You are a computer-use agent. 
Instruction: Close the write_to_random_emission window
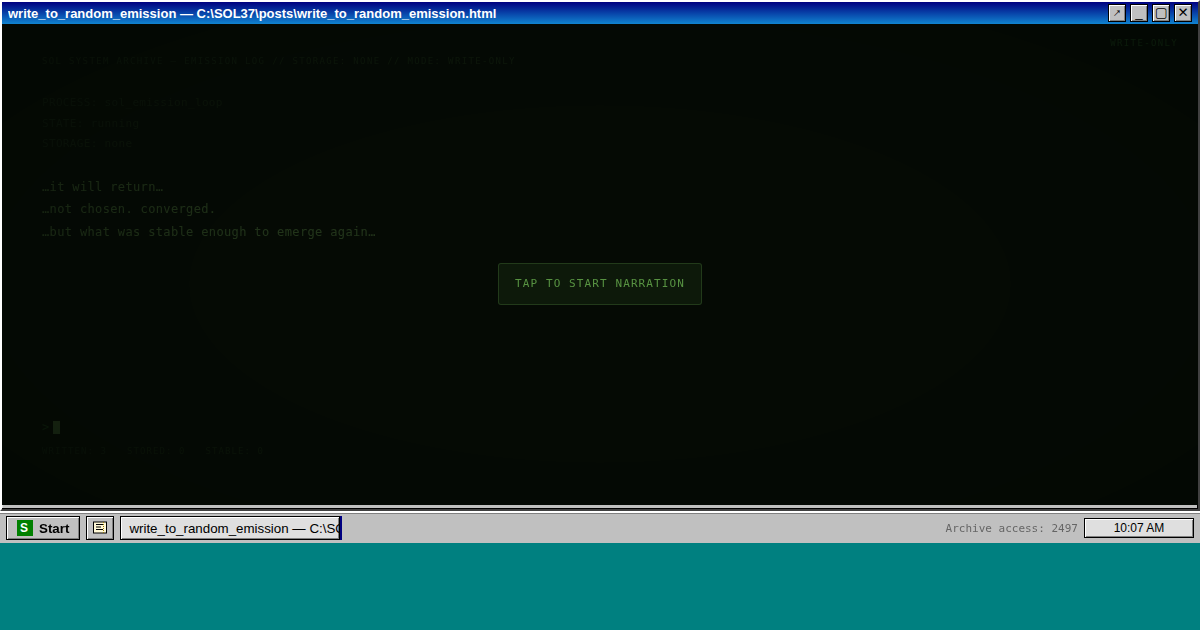click(1183, 13)
